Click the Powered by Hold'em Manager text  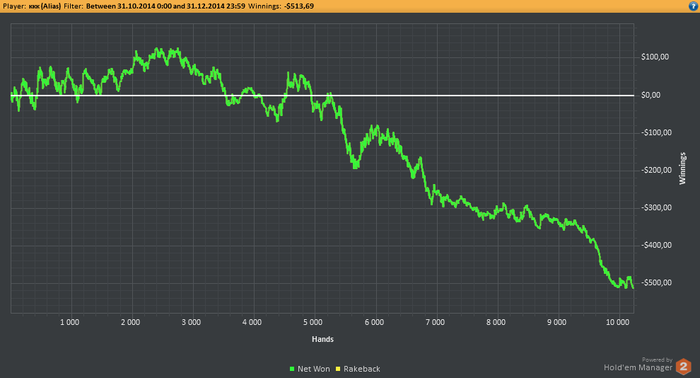[638, 365]
